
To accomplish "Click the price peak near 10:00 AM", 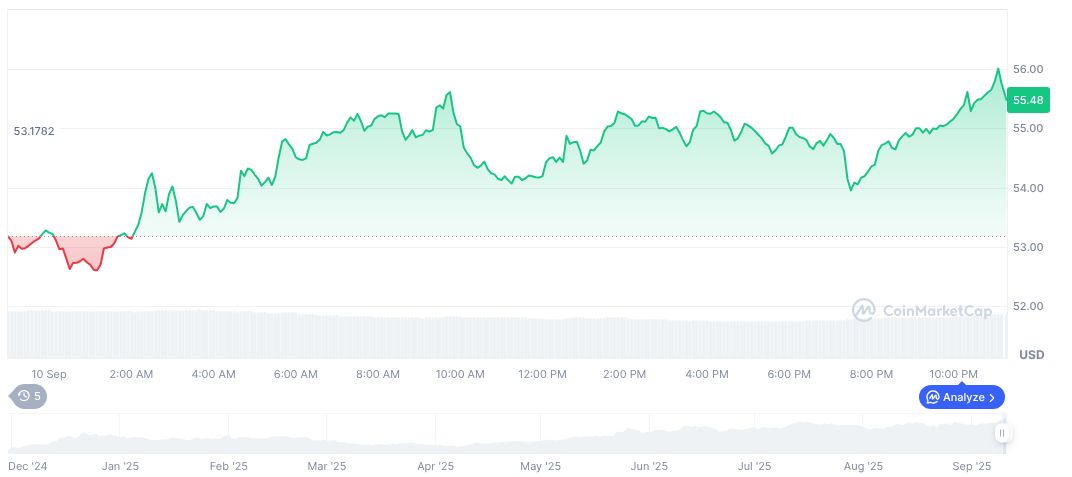I will coord(450,93).
